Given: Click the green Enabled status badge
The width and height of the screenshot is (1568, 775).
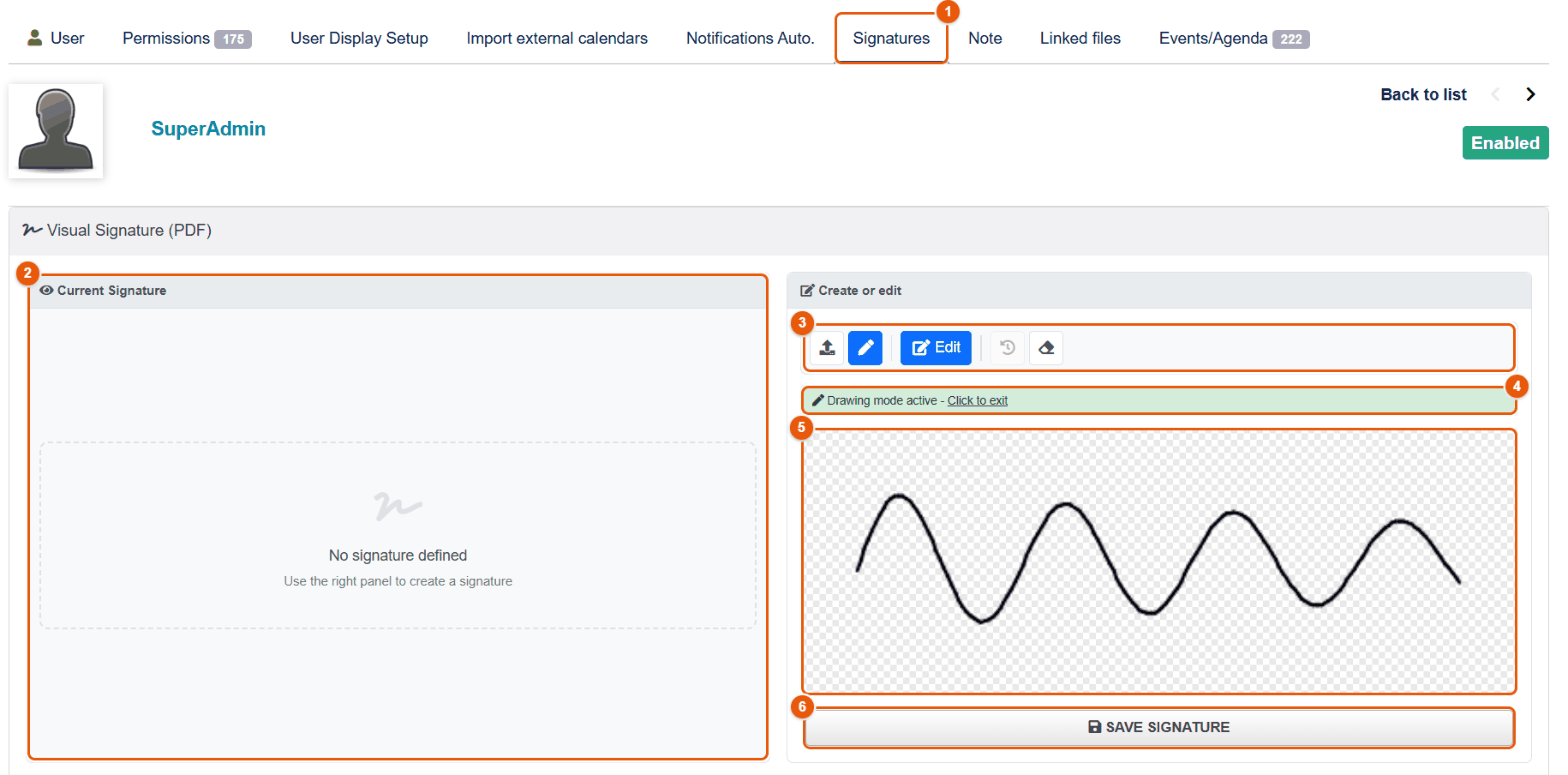Looking at the screenshot, I should click(1505, 143).
